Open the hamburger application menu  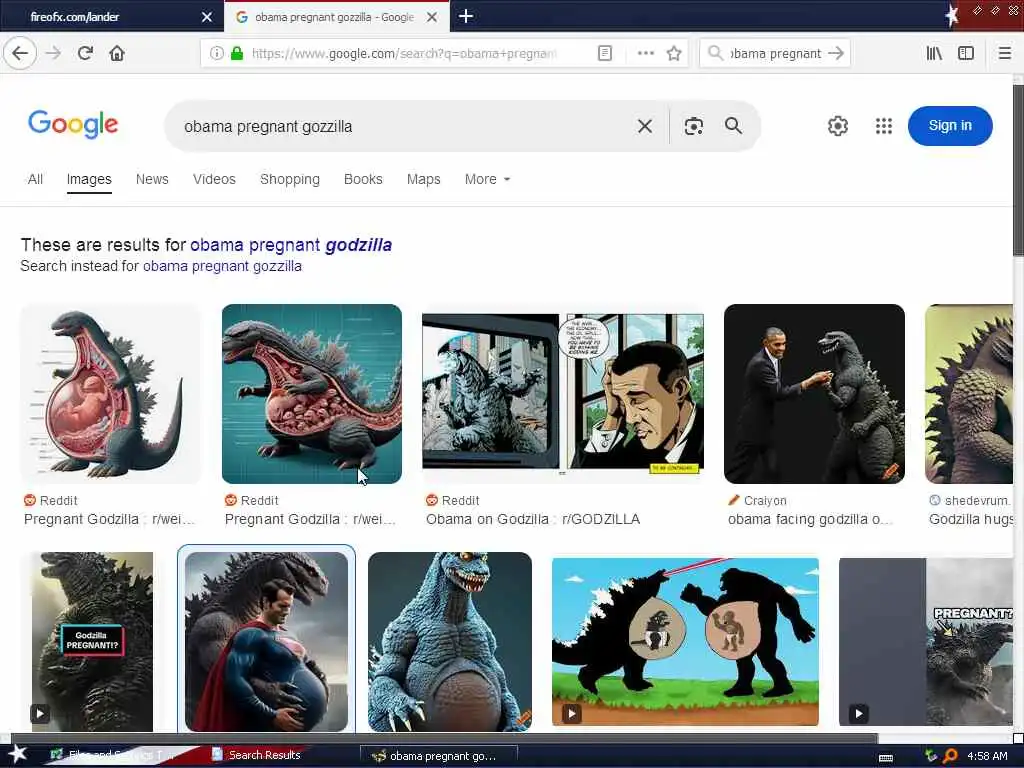click(1005, 54)
